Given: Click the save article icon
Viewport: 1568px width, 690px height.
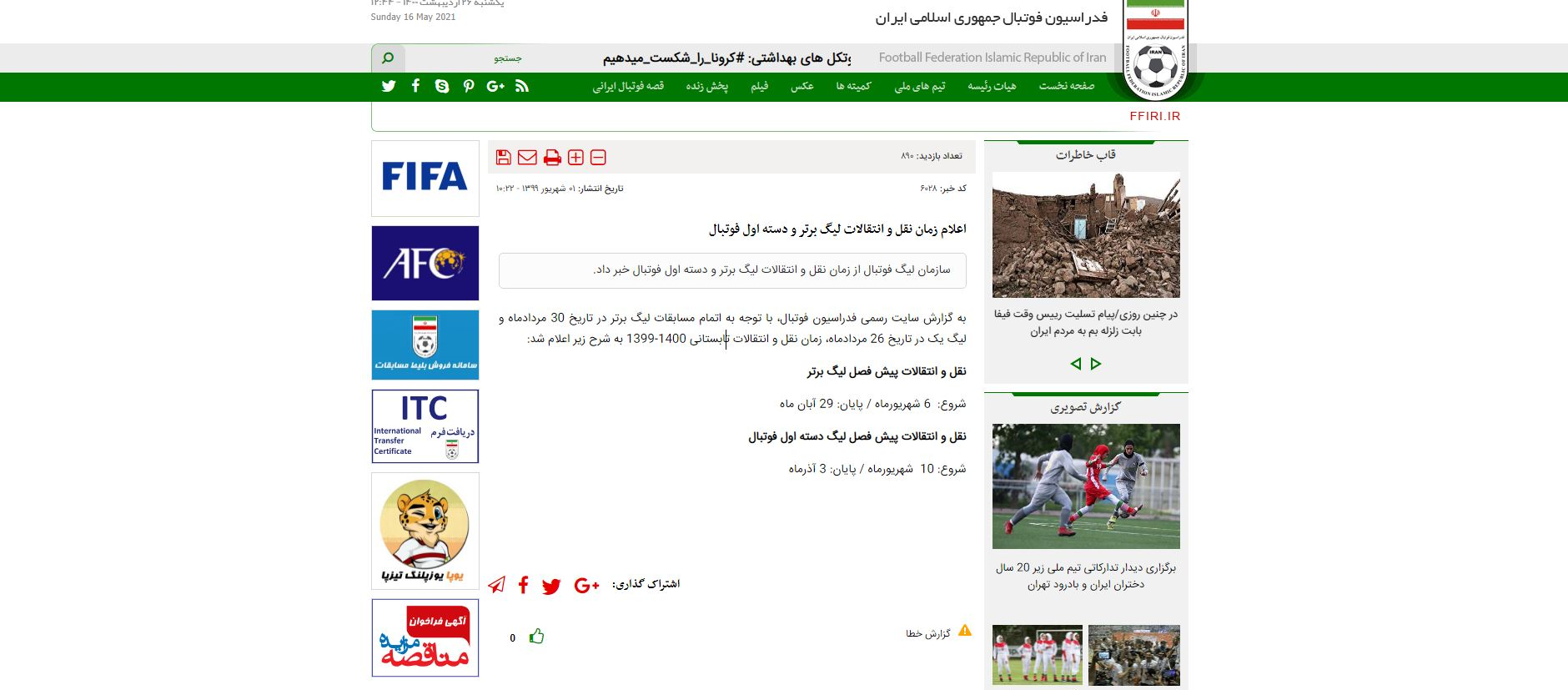Looking at the screenshot, I should [x=503, y=157].
